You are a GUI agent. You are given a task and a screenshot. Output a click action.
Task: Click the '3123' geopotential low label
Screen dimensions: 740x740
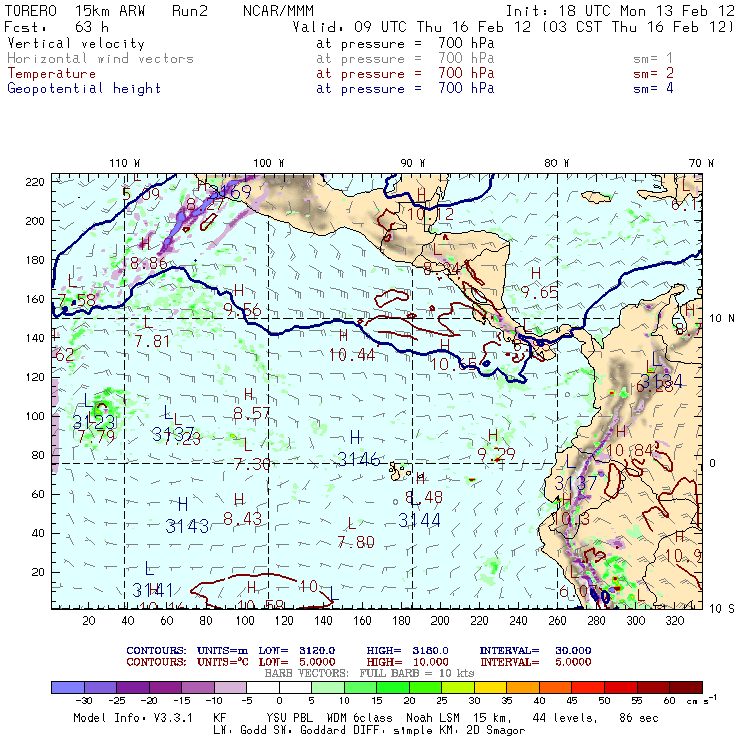[94, 422]
